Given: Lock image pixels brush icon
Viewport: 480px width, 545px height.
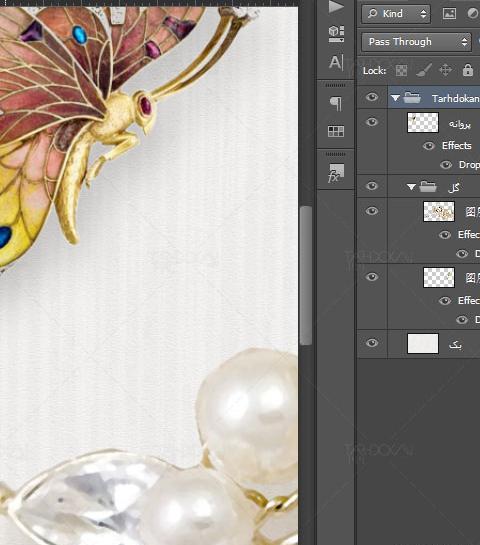Looking at the screenshot, I should 424,70.
